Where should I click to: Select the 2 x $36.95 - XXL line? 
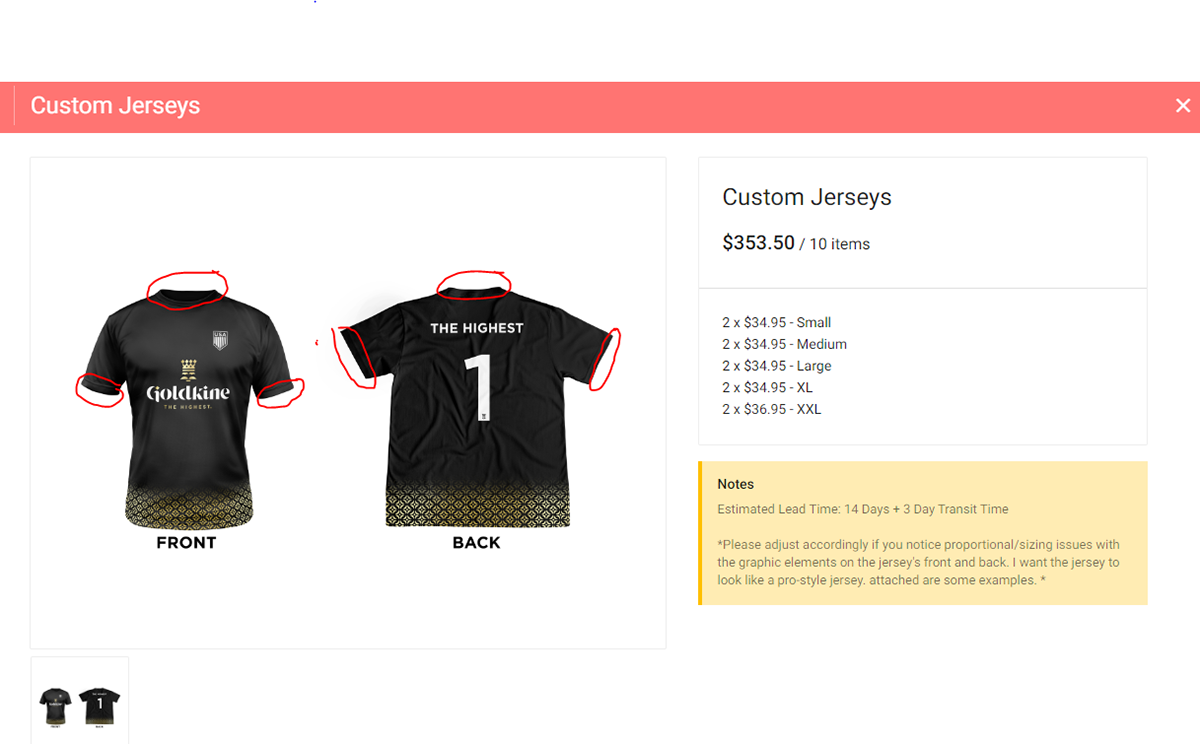[x=772, y=409]
